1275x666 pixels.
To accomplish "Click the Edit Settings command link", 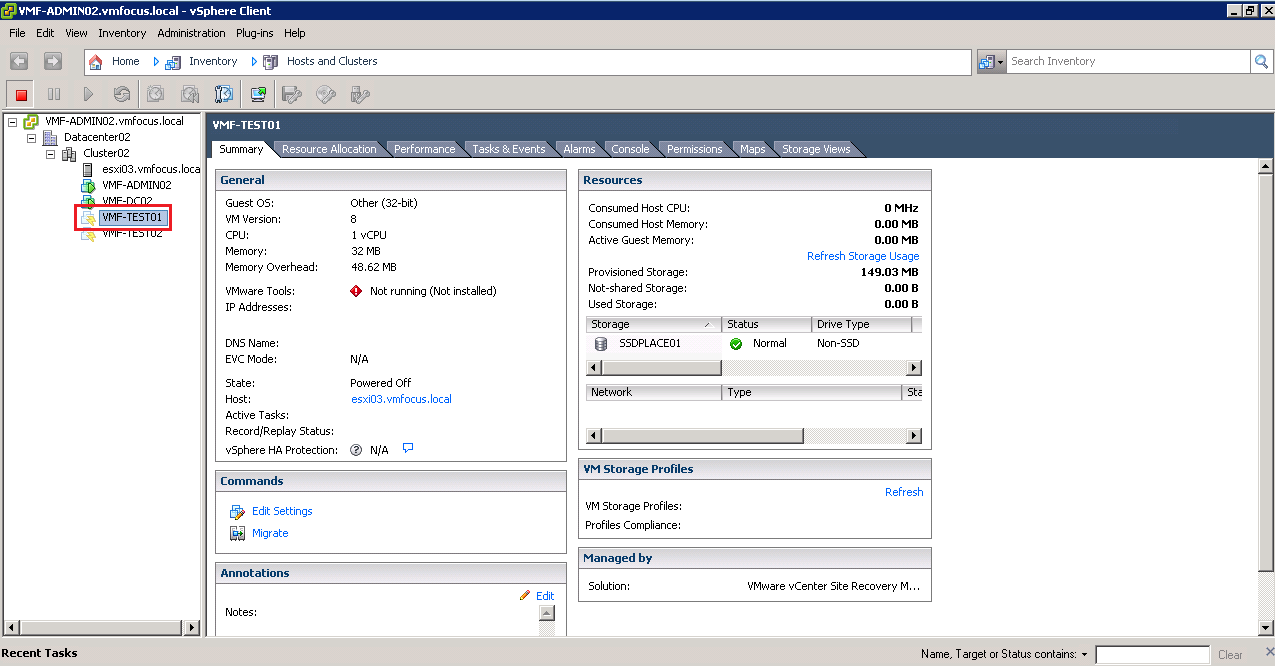I will point(282,511).
